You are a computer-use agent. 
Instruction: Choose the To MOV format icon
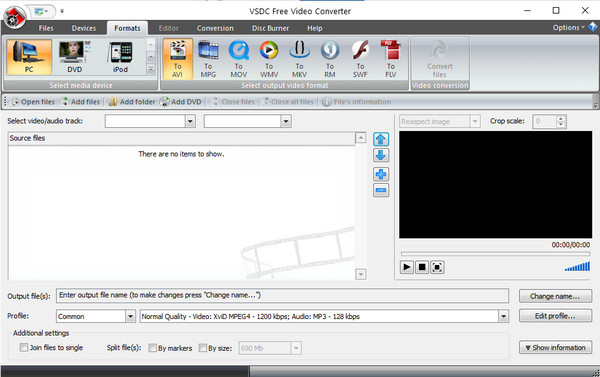238,59
